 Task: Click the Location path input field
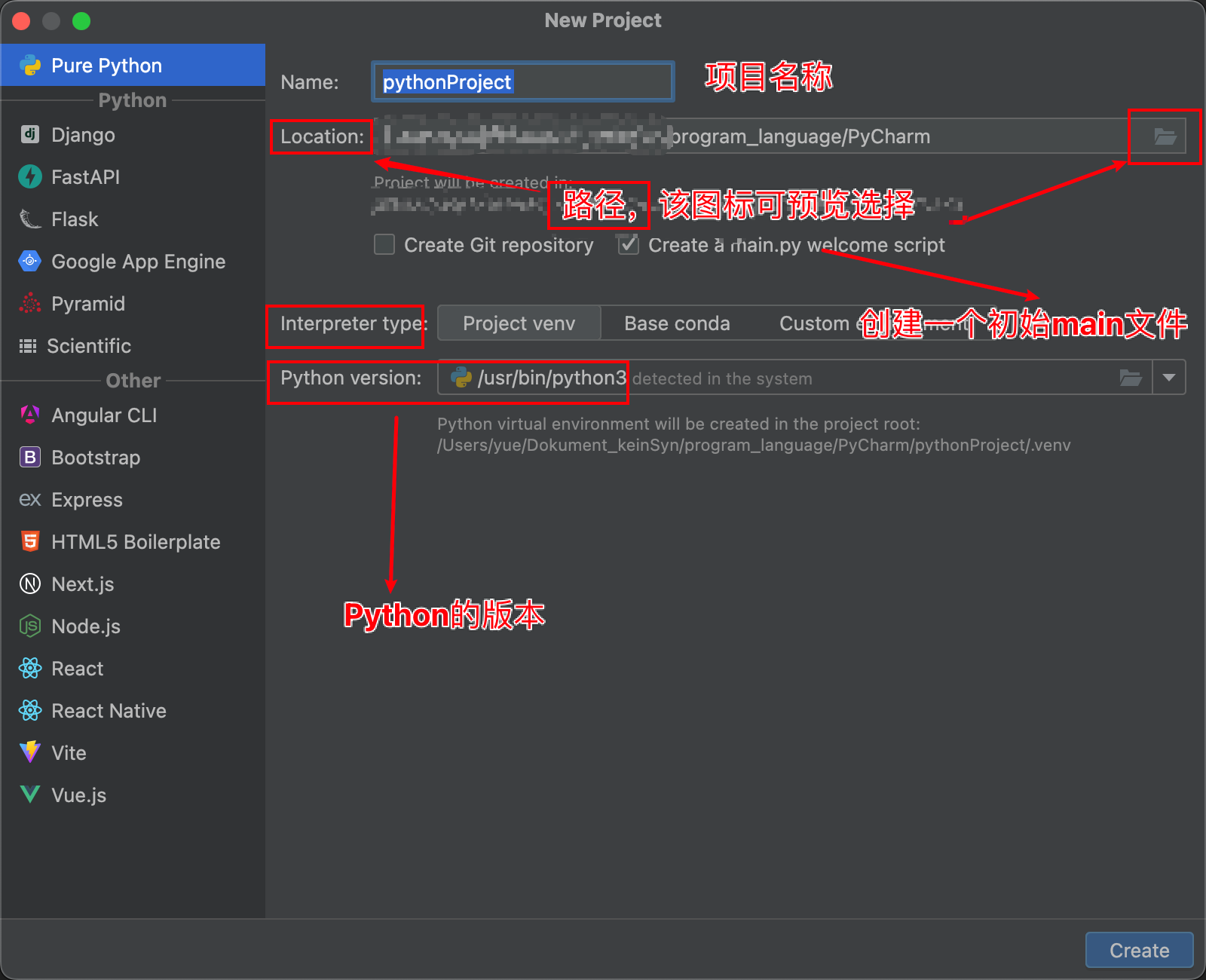779,136
